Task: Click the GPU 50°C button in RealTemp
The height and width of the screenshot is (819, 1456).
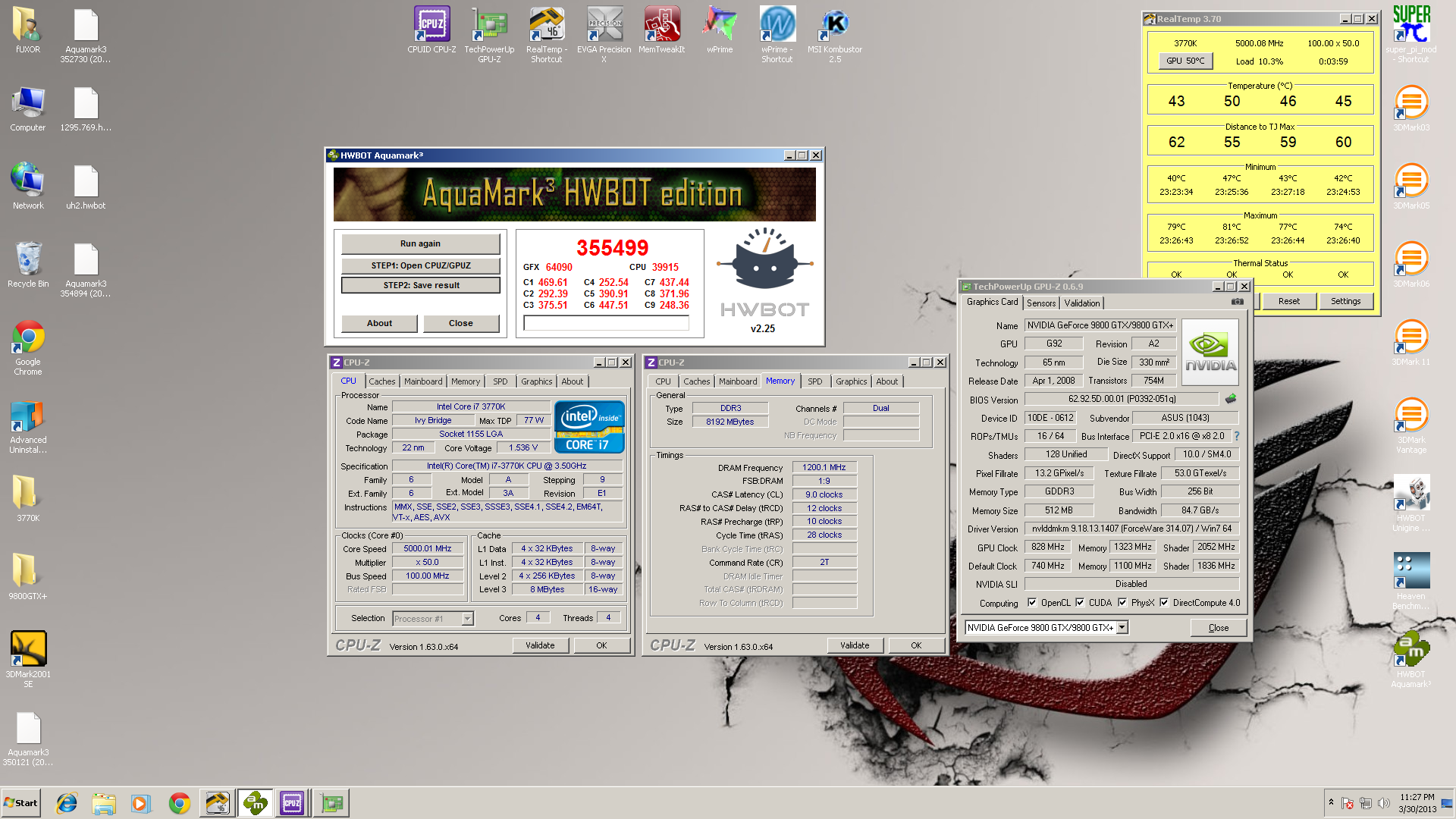Action: [1185, 61]
